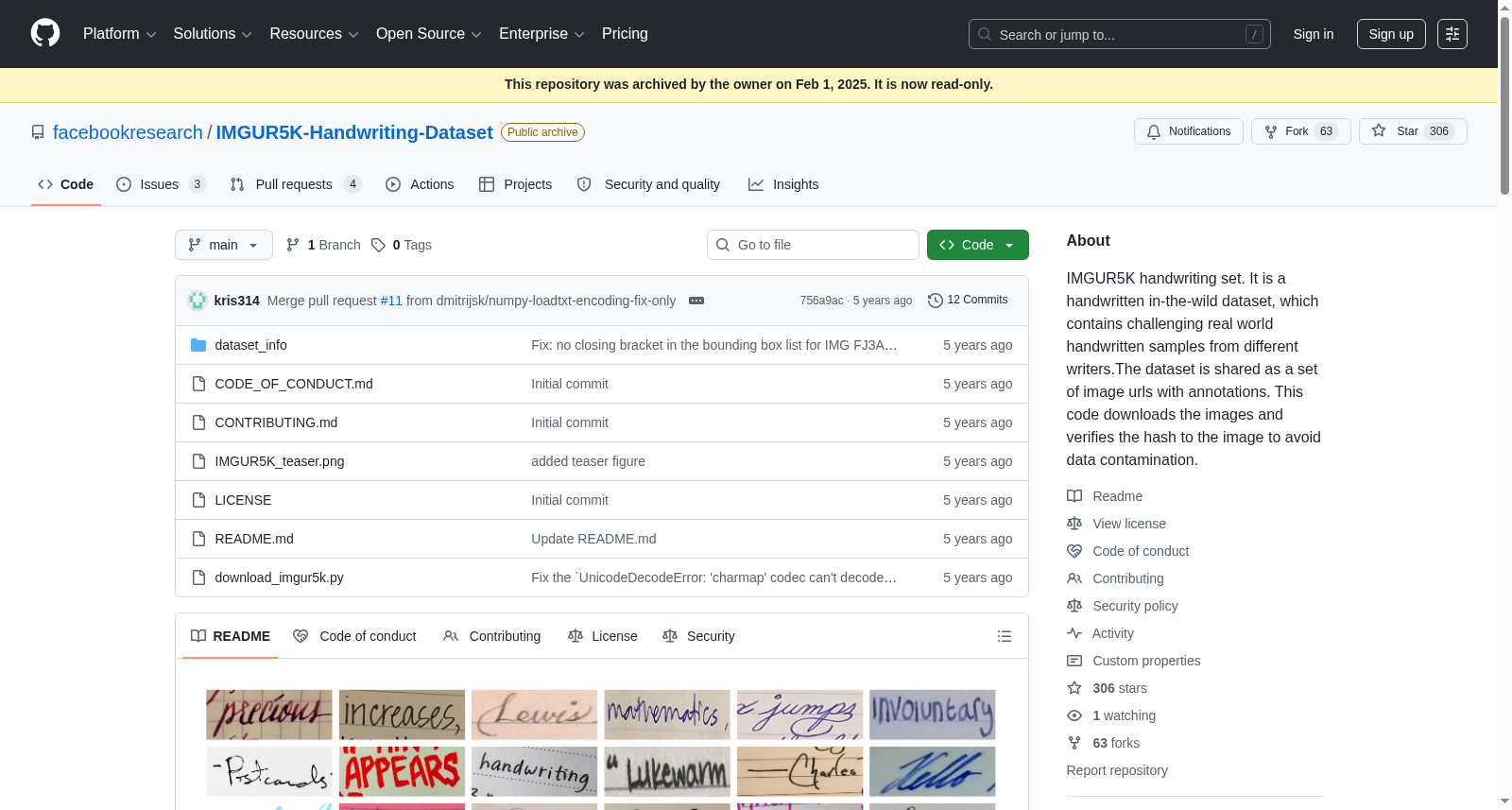Click file icon beside LICENSE
The width and height of the screenshot is (1512, 810).
(x=198, y=500)
